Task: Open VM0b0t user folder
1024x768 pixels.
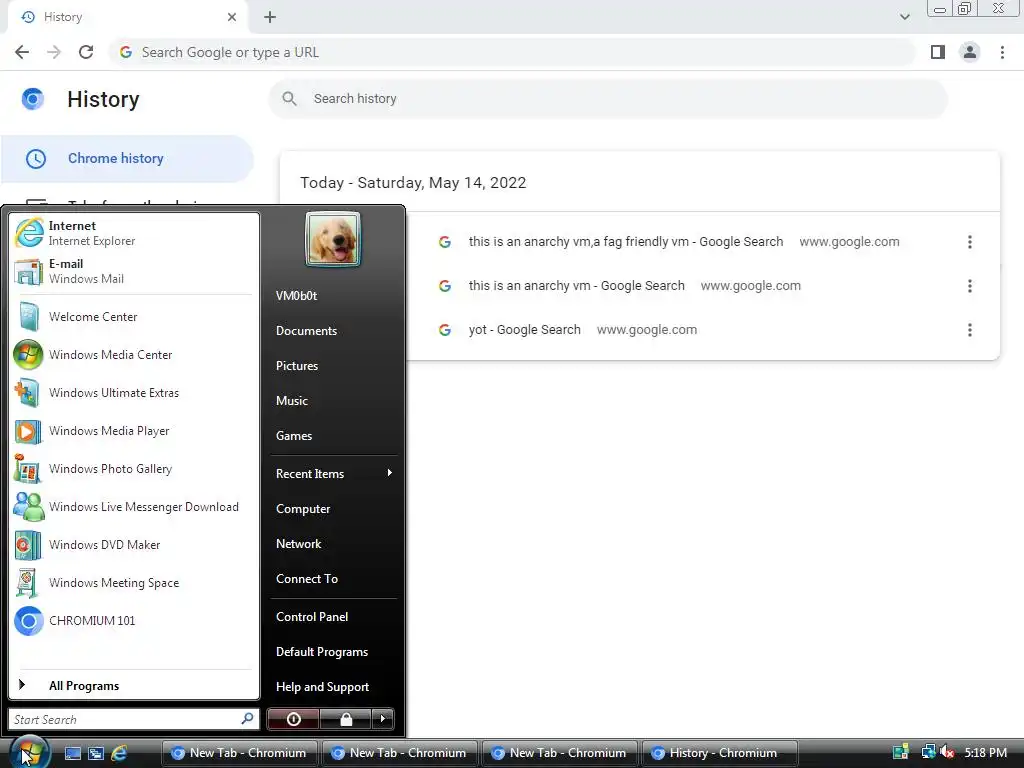Action: pos(296,296)
